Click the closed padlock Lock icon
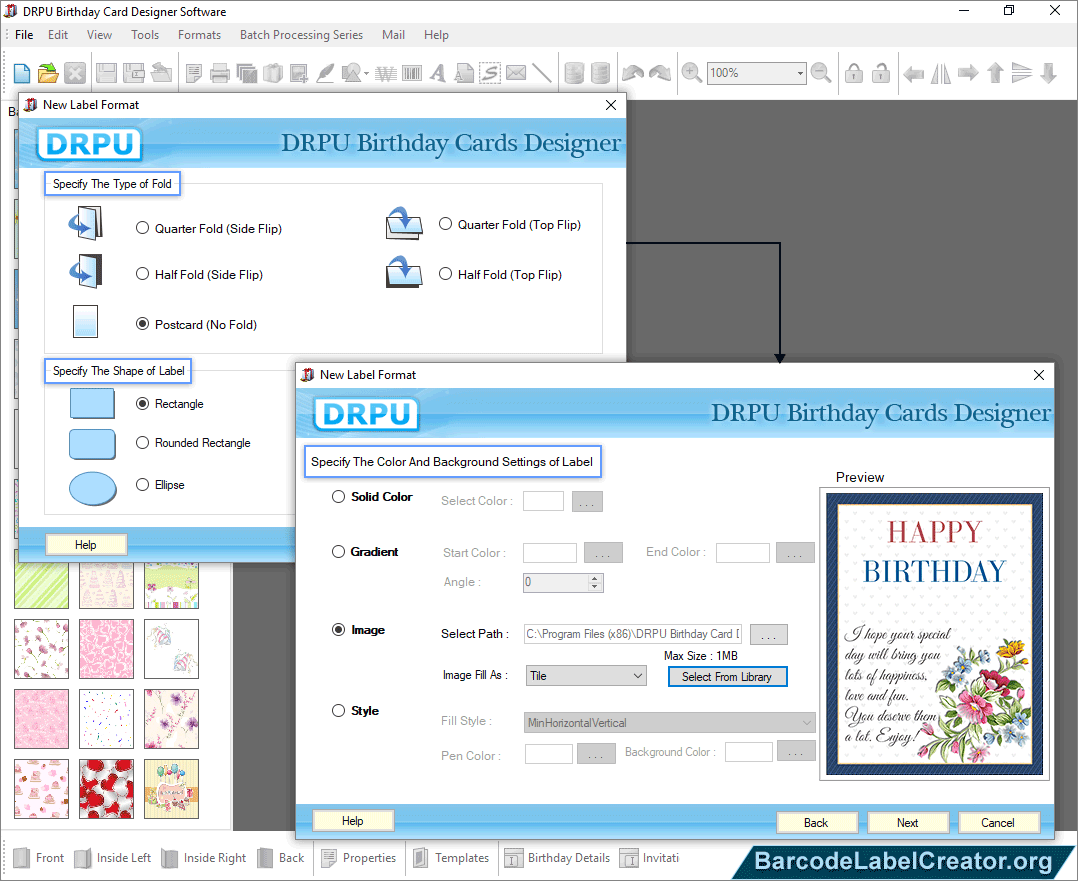 pos(854,73)
